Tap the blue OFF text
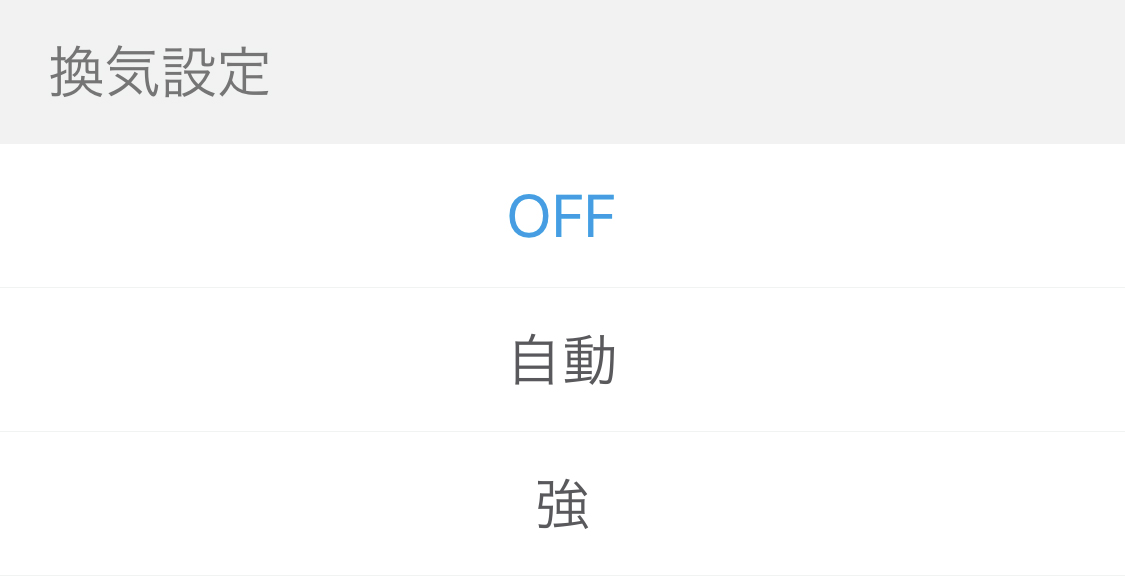 point(561,216)
